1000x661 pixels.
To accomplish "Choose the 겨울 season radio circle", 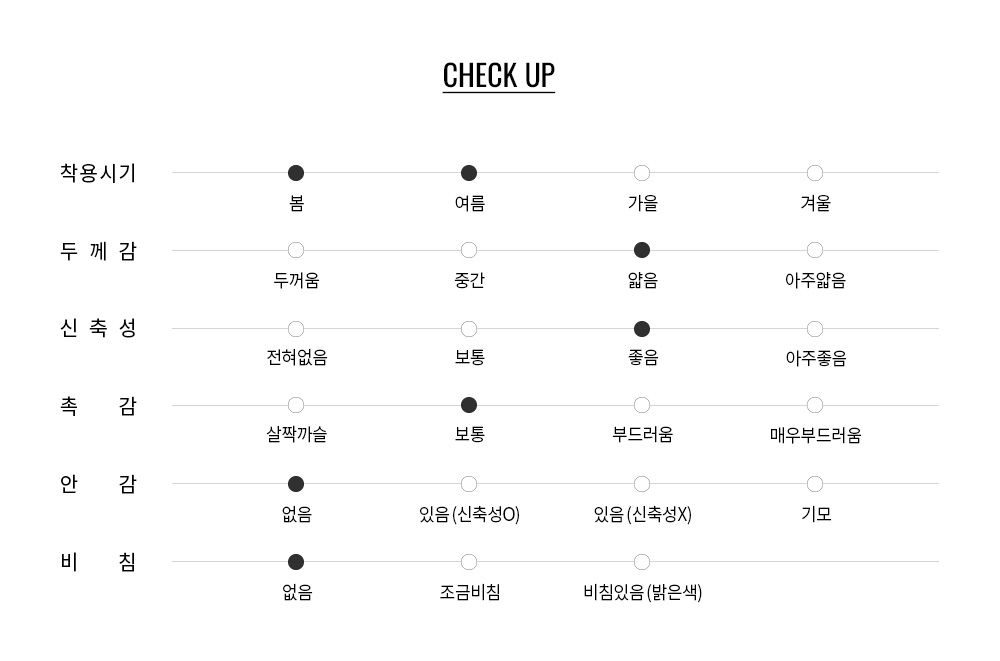I will pos(815,173).
